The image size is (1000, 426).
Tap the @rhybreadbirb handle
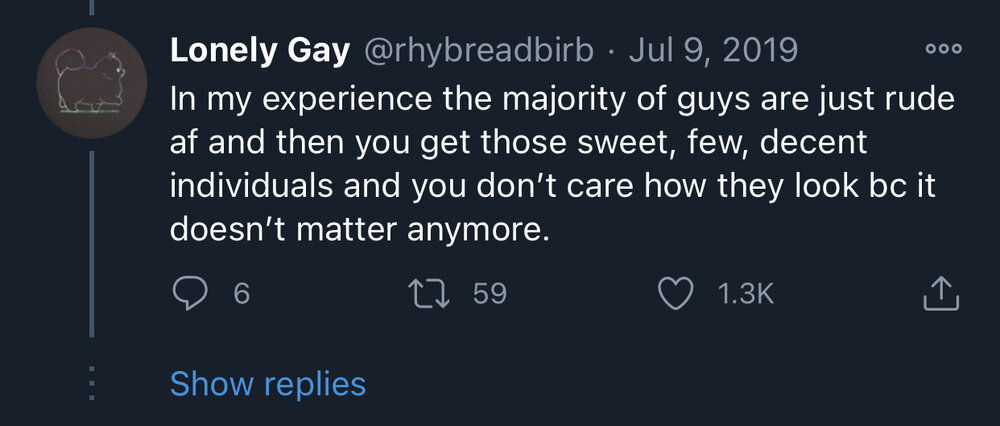478,51
